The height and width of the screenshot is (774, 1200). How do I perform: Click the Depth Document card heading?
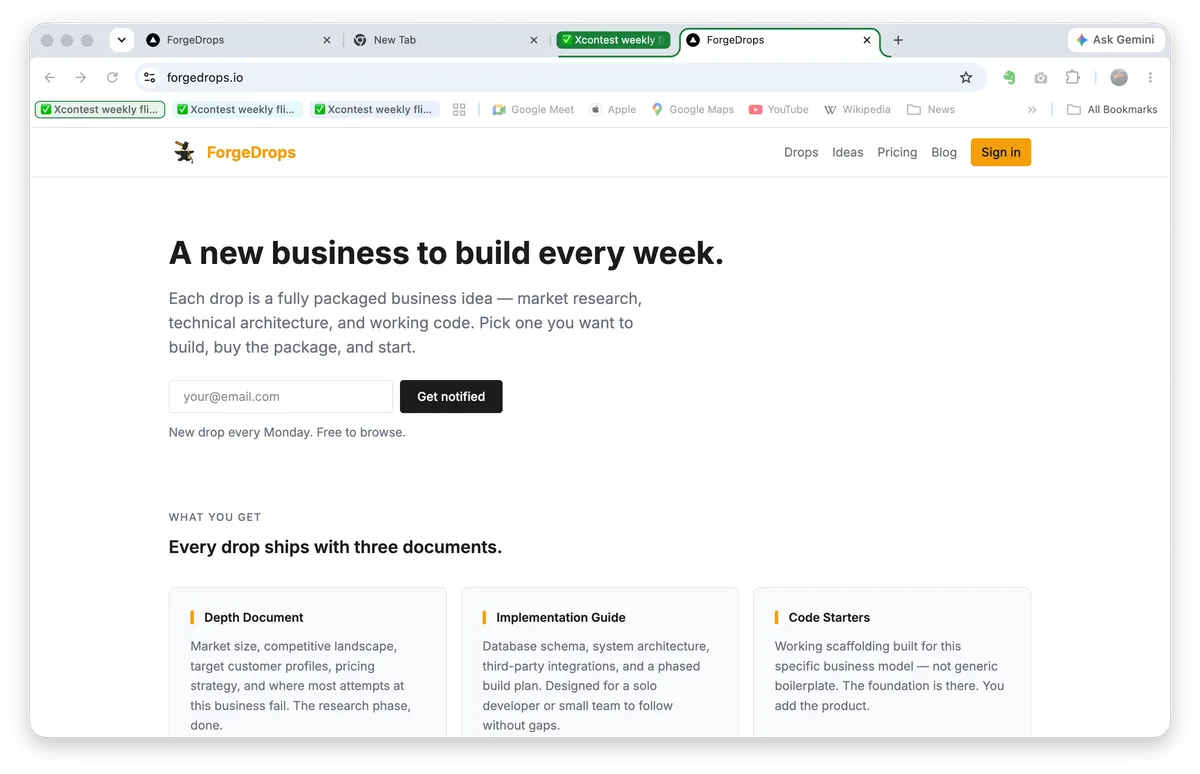(254, 617)
